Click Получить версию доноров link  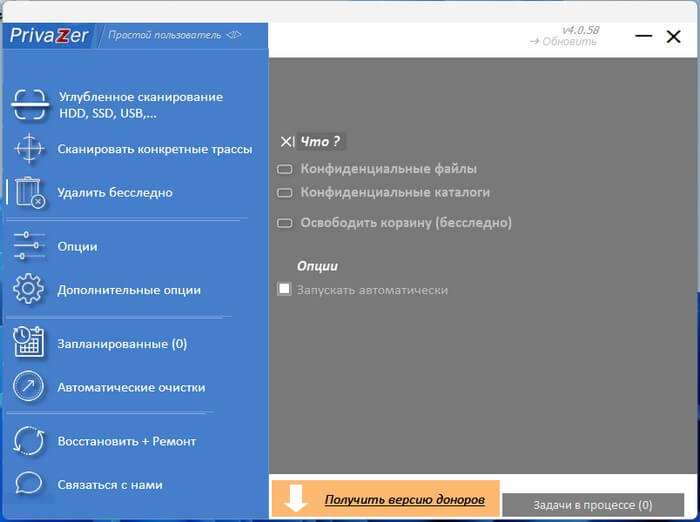point(404,500)
